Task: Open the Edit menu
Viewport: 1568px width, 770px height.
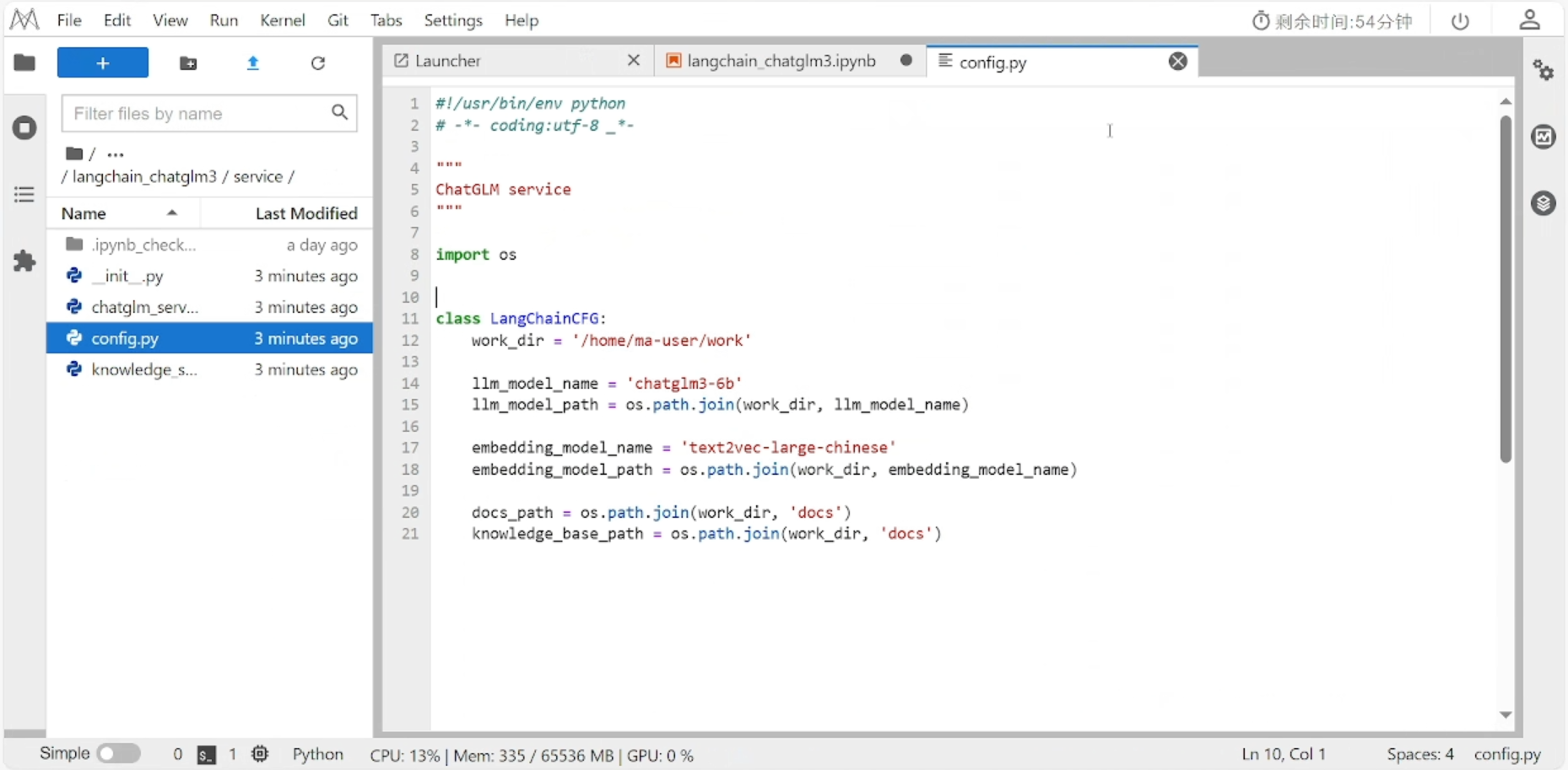Action: [117, 20]
